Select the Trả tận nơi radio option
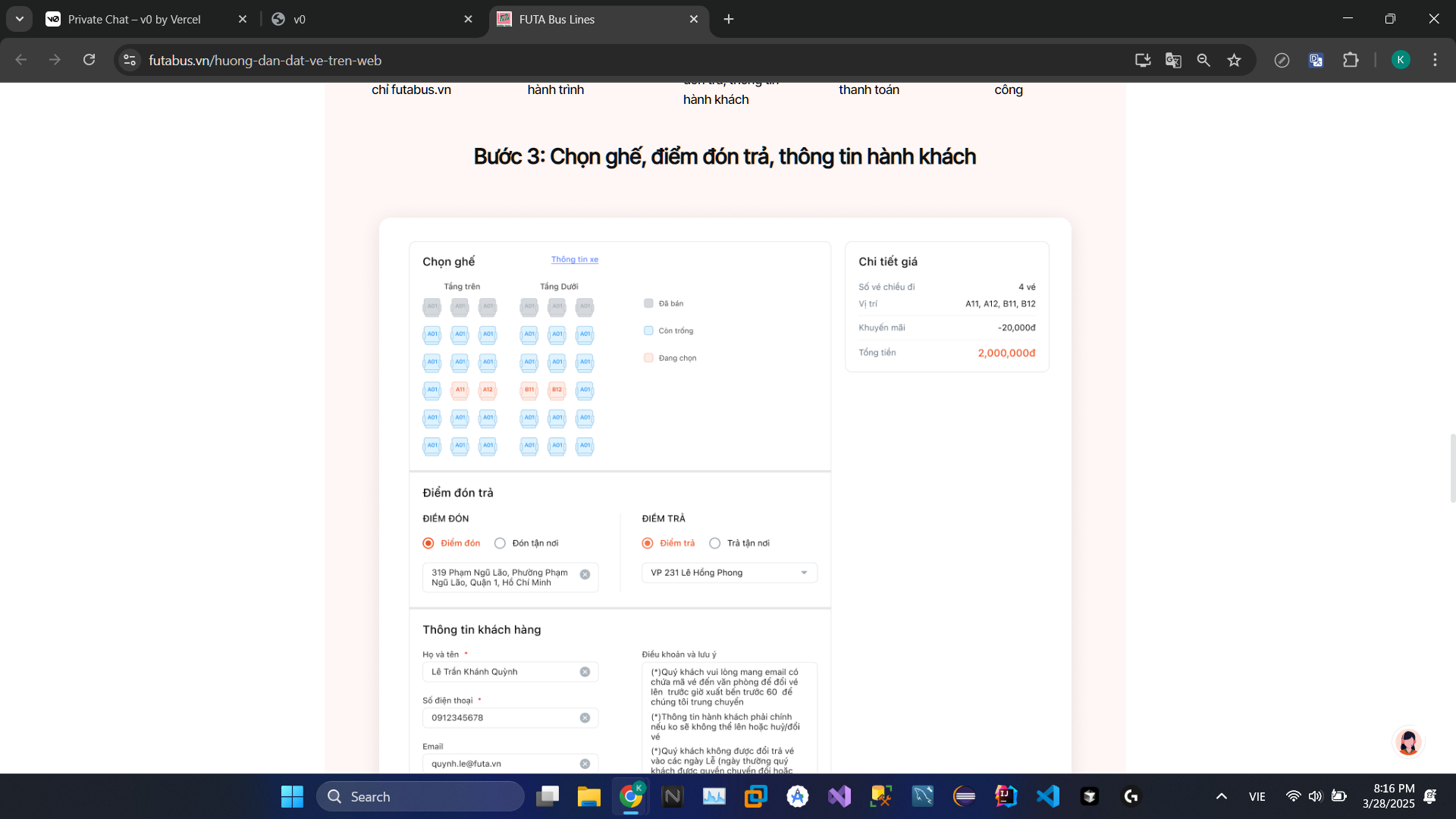1456x819 pixels. pyautogui.click(x=714, y=543)
